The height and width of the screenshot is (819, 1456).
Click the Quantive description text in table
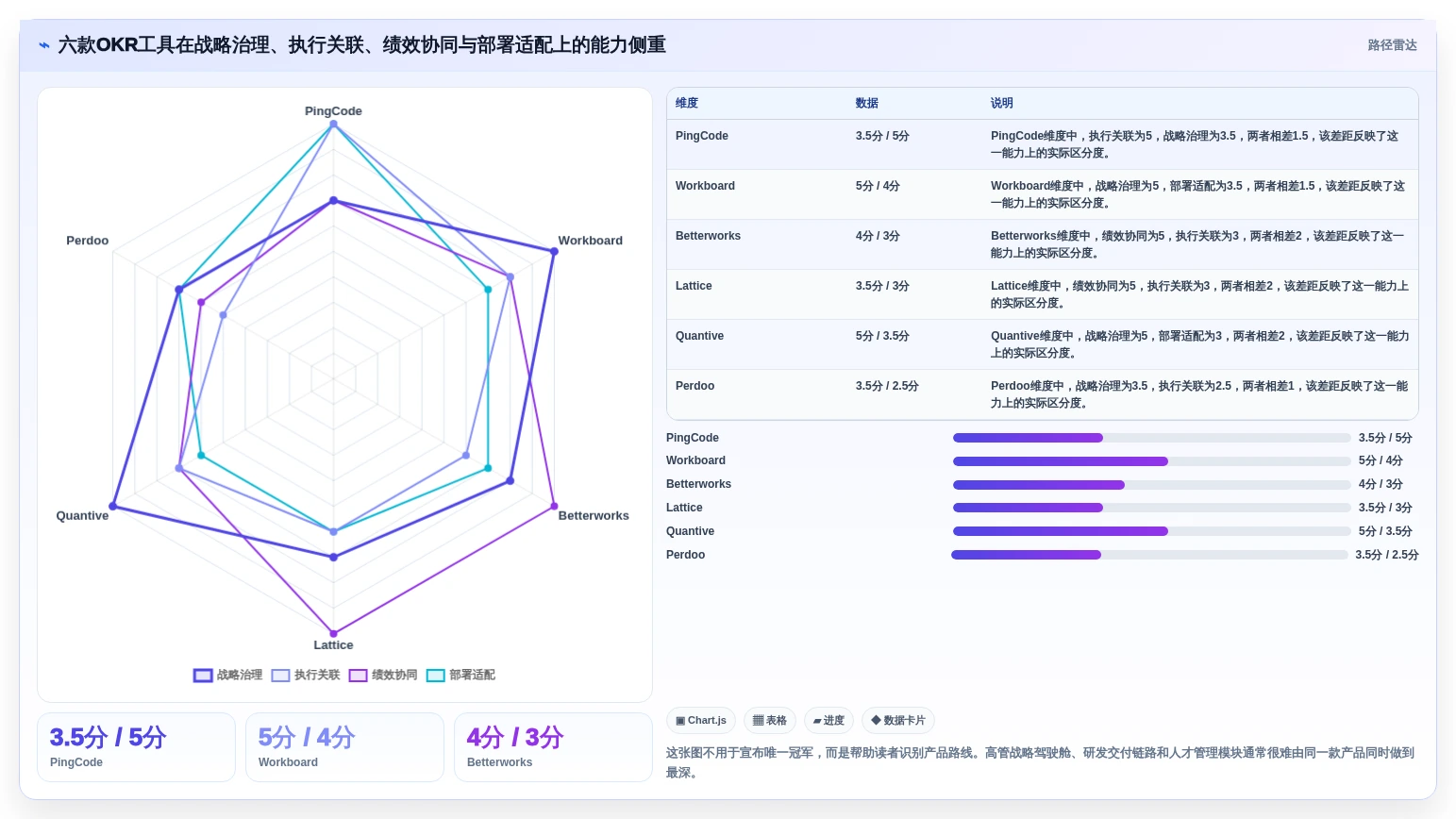1199,344
